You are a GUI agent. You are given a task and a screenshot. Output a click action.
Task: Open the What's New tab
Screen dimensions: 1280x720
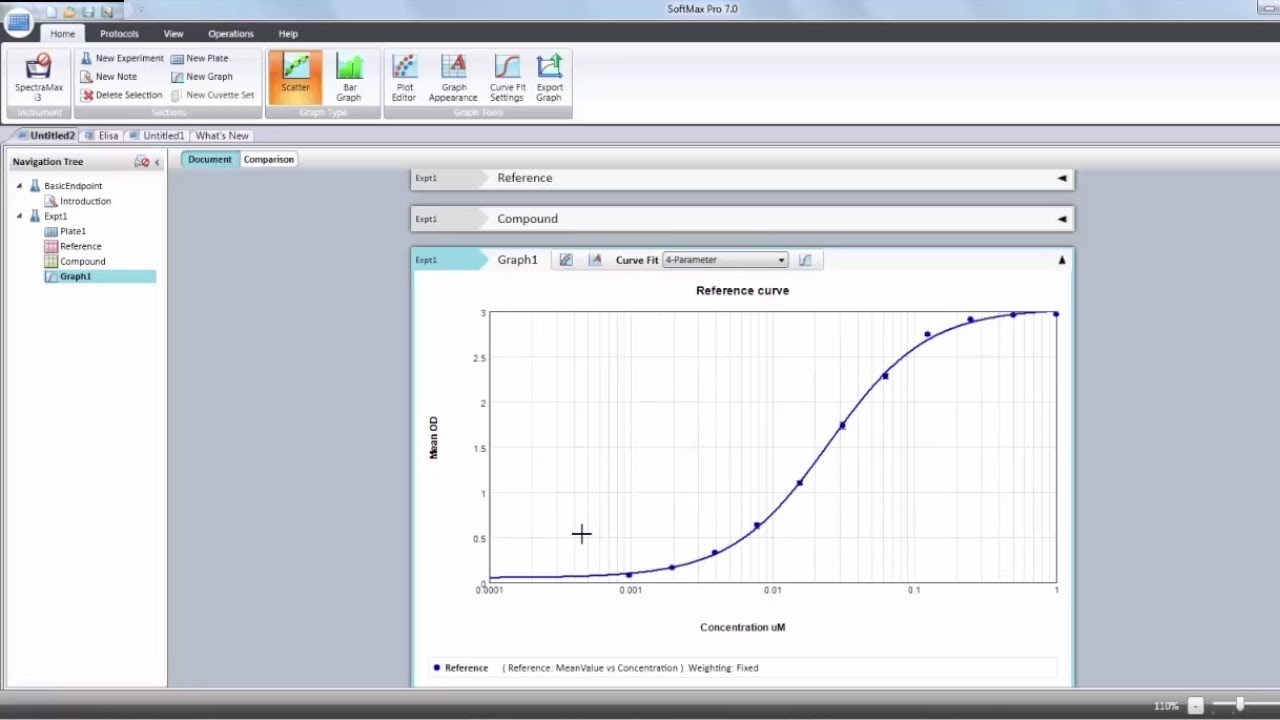[222, 135]
